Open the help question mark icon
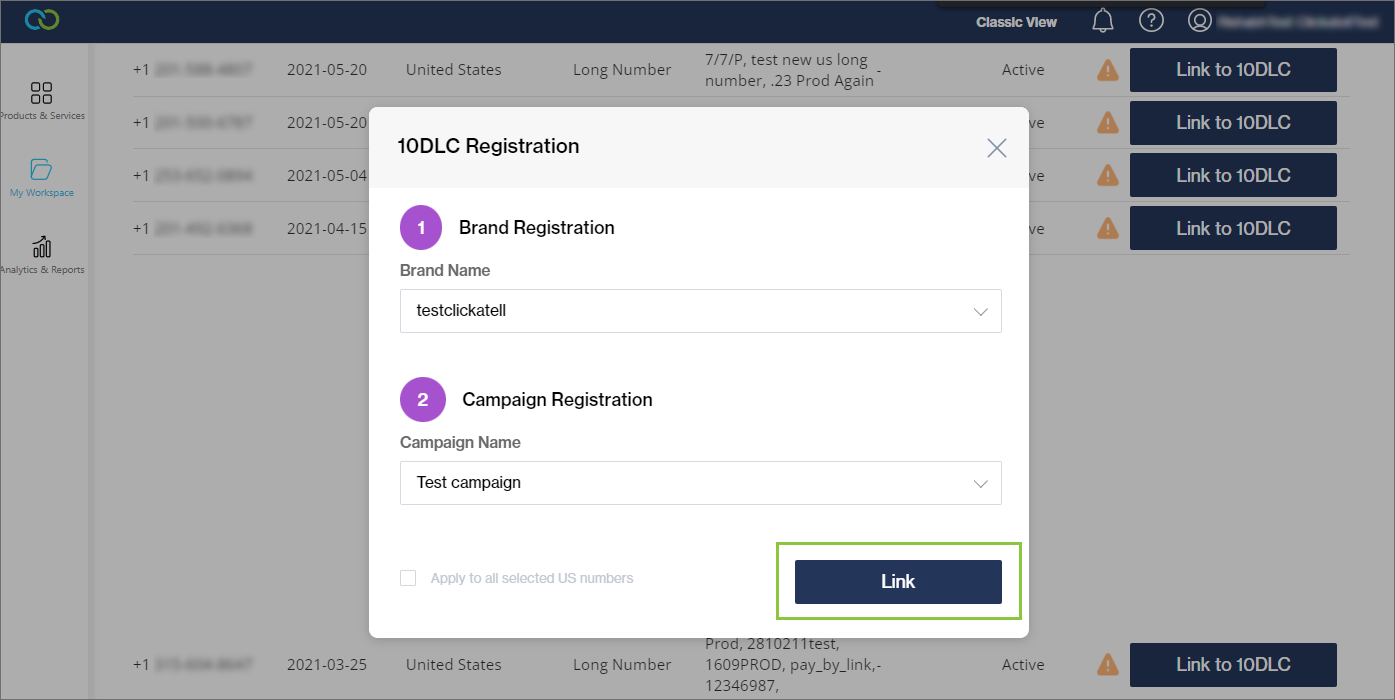The width and height of the screenshot is (1395, 700). [1151, 21]
